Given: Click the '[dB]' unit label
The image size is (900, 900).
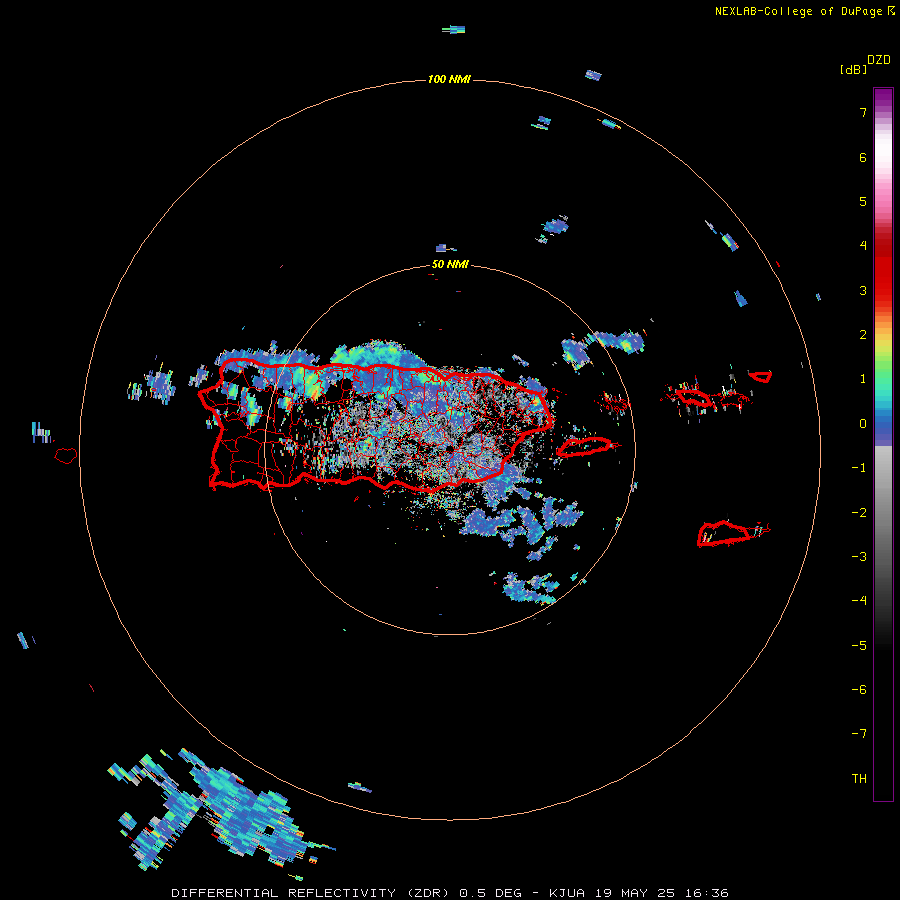Looking at the screenshot, I should click(854, 69).
